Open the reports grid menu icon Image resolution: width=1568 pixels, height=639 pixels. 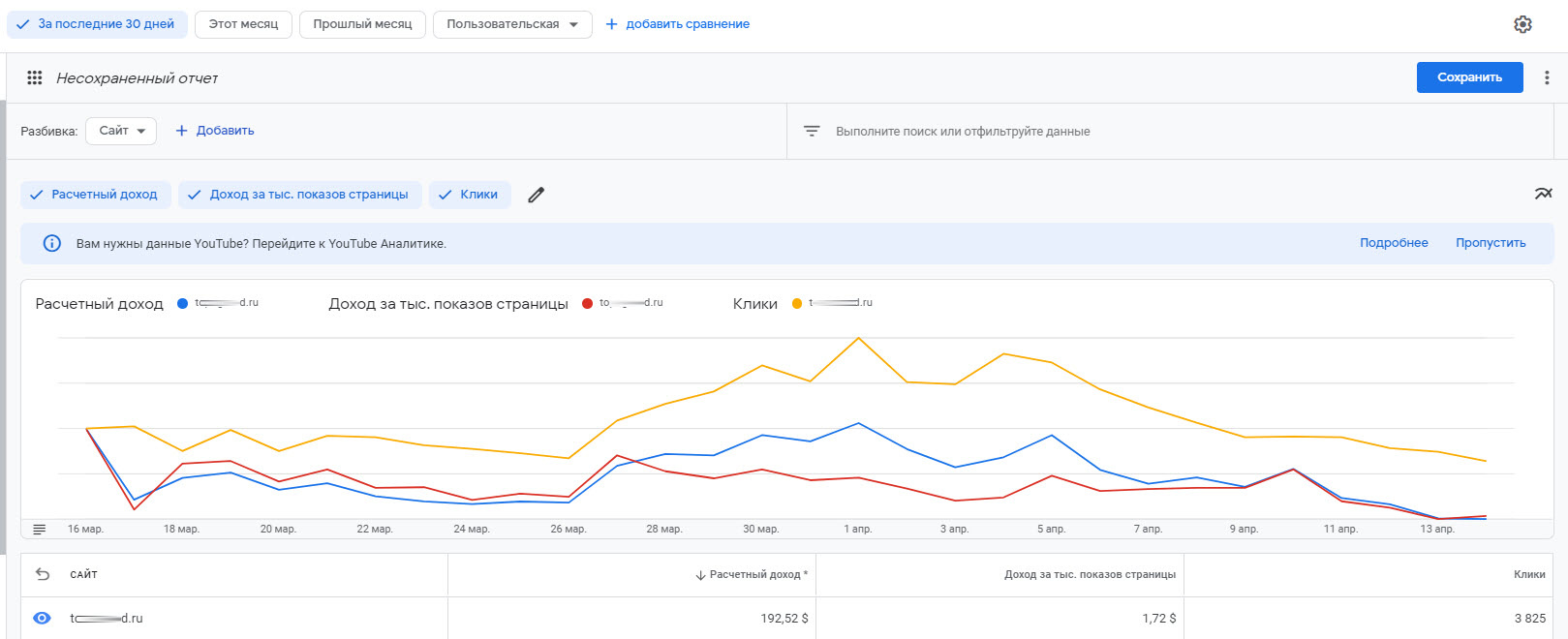point(35,78)
